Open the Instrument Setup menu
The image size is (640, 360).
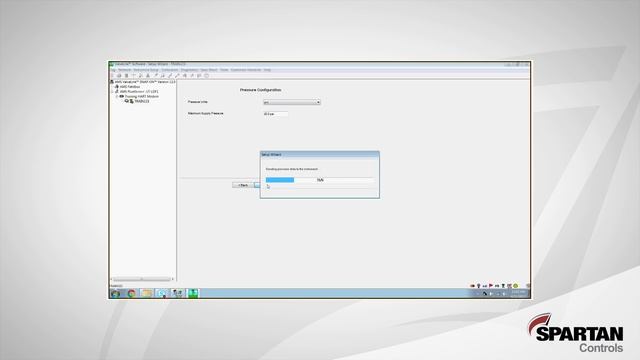[146, 70]
